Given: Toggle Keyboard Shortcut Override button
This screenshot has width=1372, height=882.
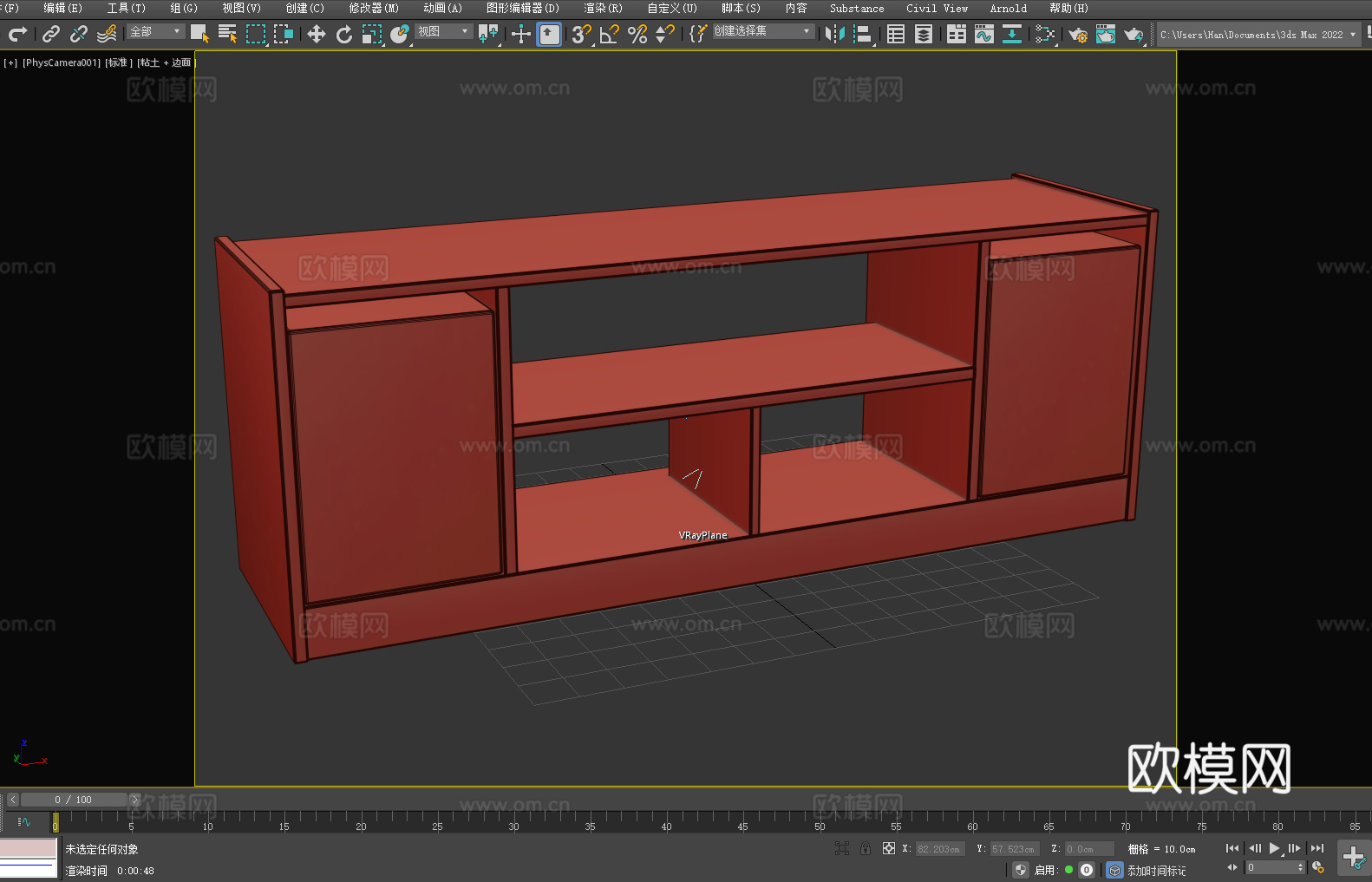Looking at the screenshot, I should (x=549, y=34).
